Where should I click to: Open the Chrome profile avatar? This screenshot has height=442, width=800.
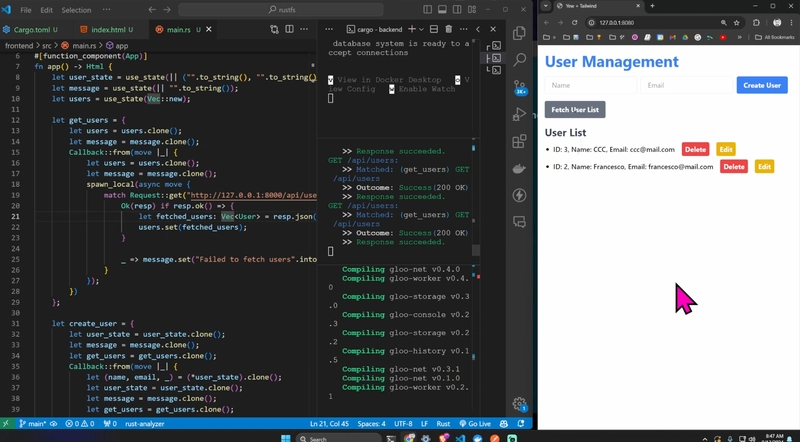[777, 22]
